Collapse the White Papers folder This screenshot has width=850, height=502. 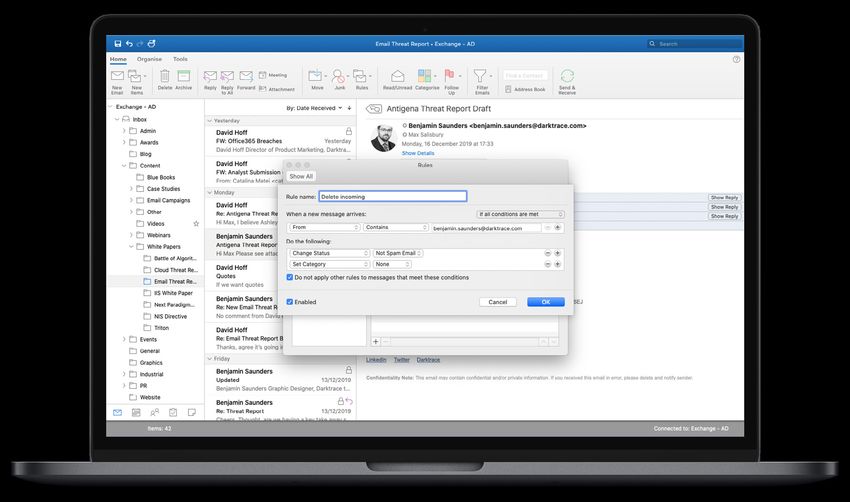coord(131,247)
